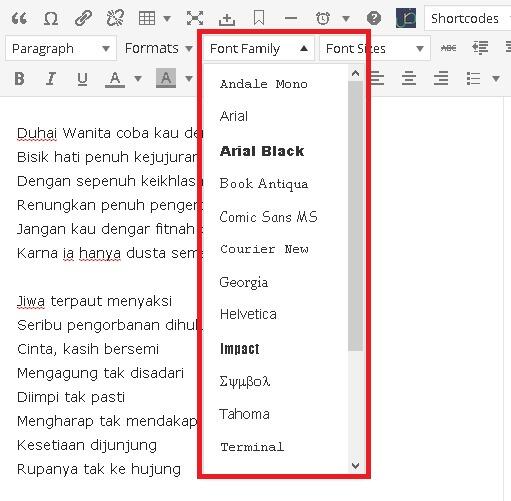Collapse the Font Family dropdown
Image resolution: width=511 pixels, height=501 pixels.
tap(259, 49)
